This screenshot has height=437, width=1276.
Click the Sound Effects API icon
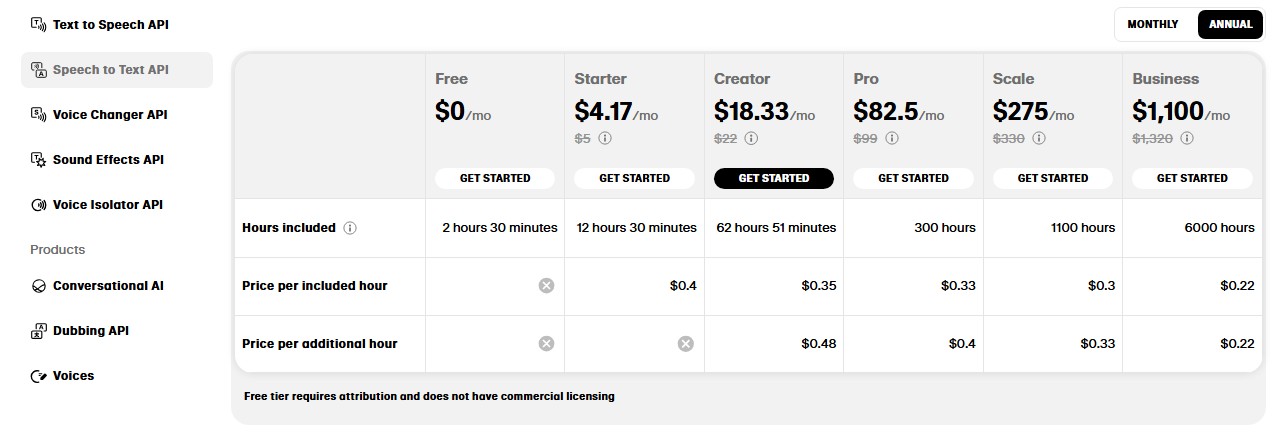coord(38,160)
